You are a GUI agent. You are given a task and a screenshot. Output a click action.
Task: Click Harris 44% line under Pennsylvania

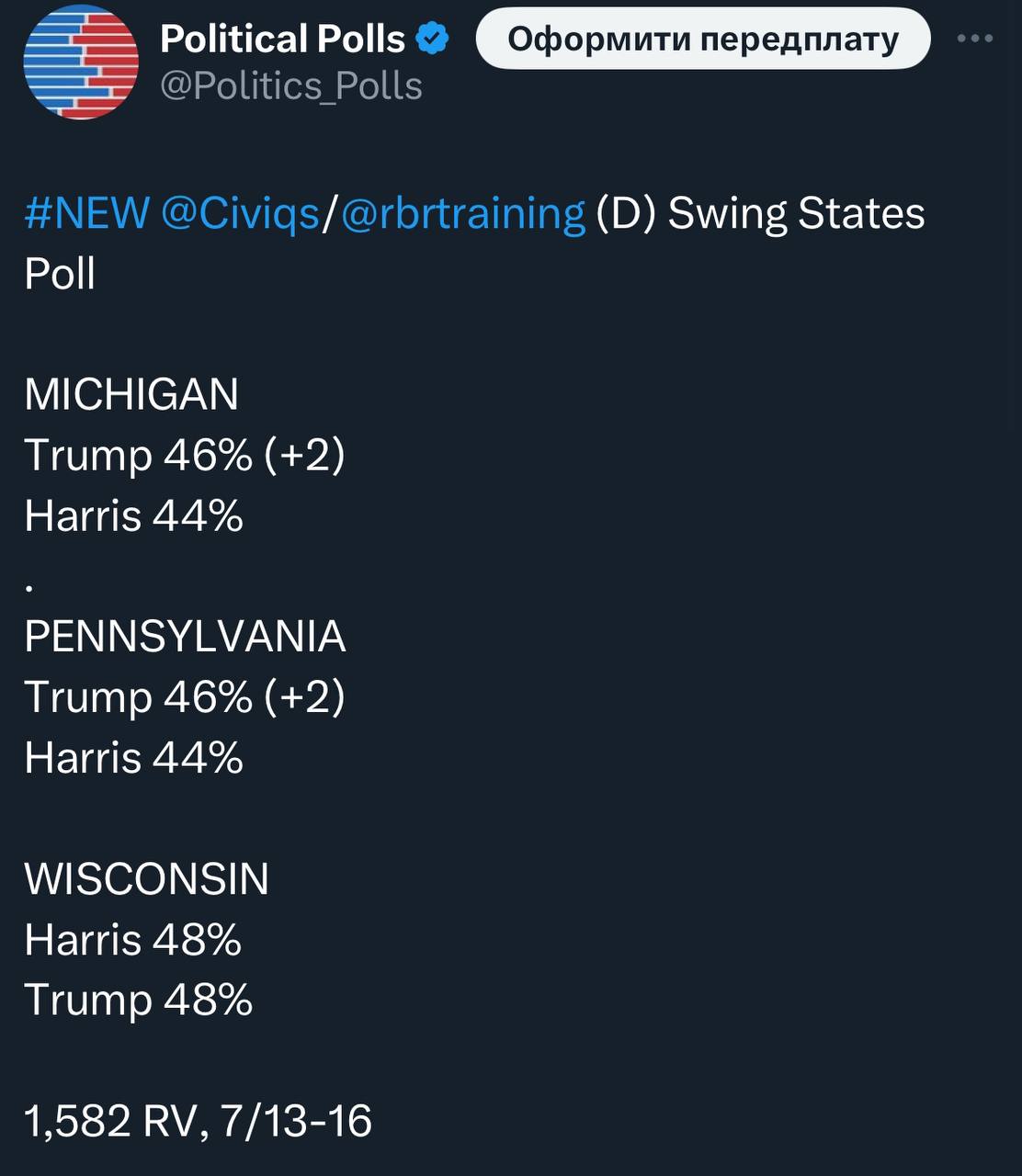133,758
